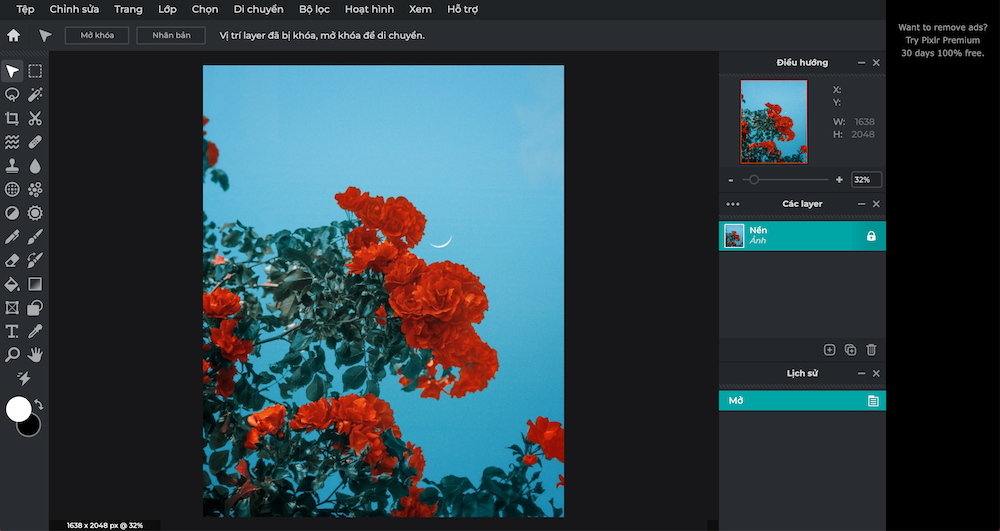Close the Điều hướng panel

coord(876,62)
